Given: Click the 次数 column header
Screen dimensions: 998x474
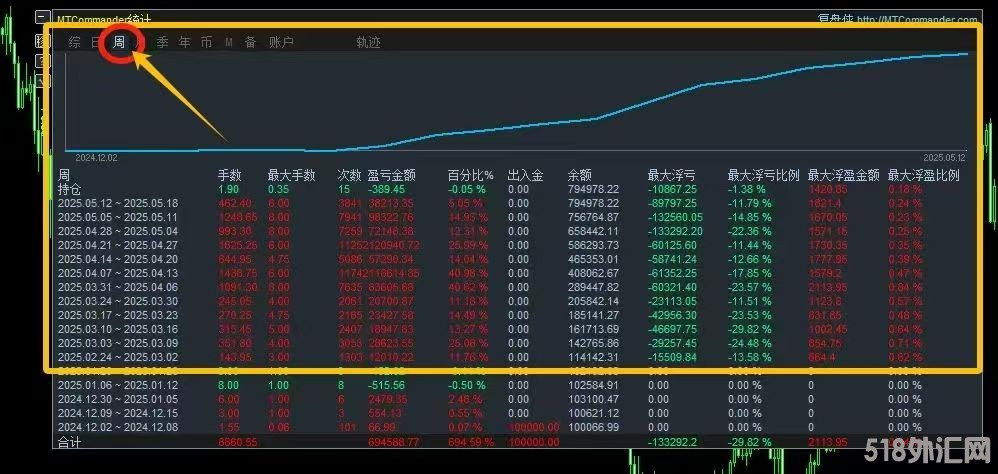Looking at the screenshot, I should pos(349,175).
